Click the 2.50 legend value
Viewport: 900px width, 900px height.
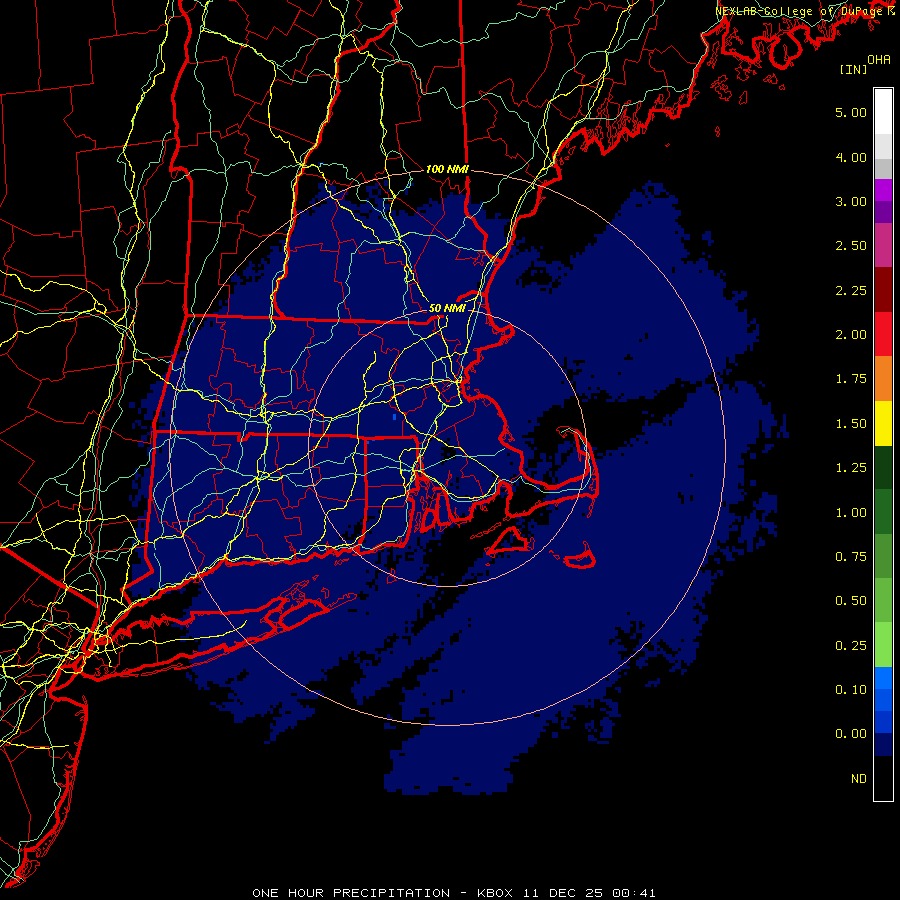click(851, 246)
